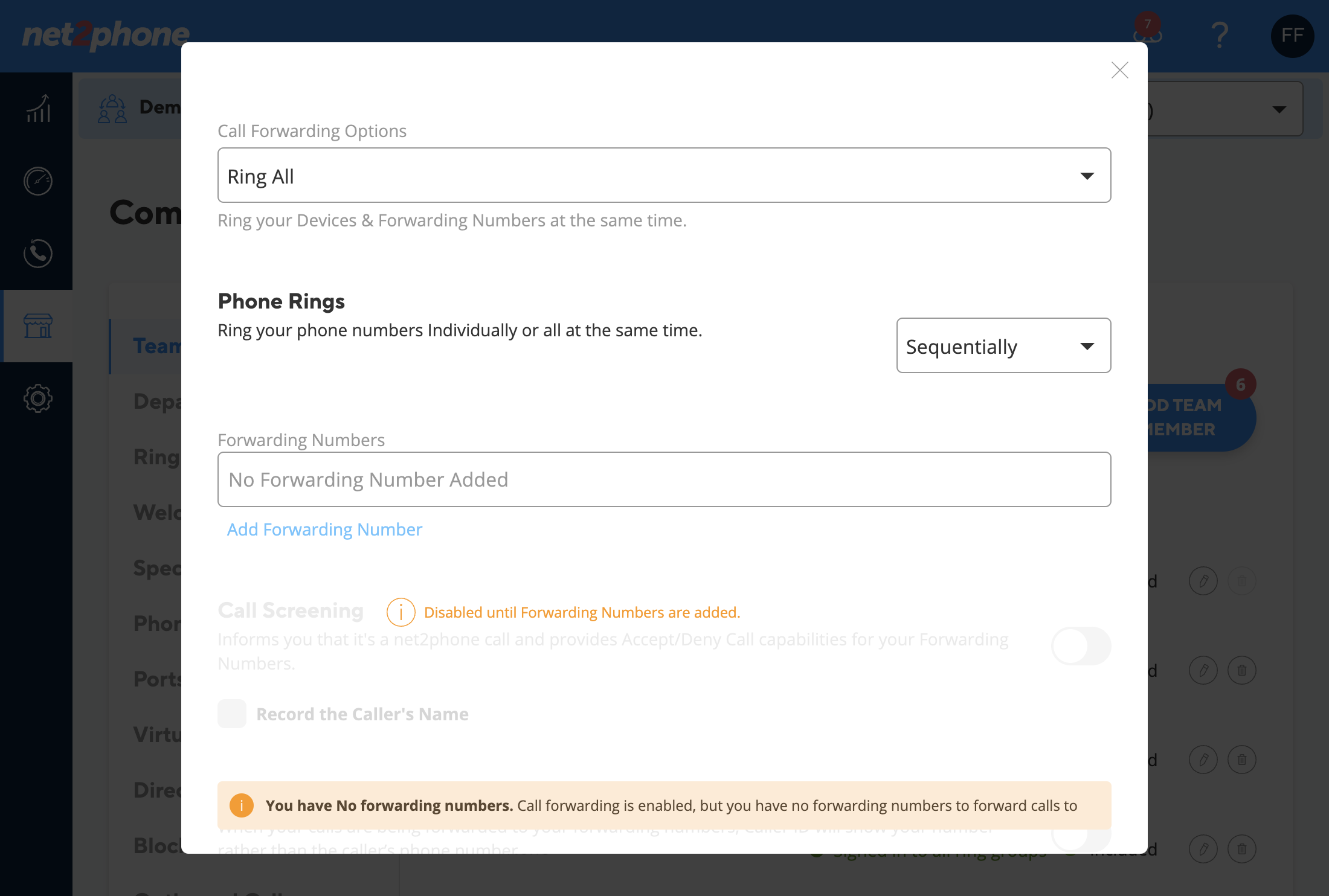Select the storefront company icon in sidebar
Screen dimensions: 1329x896
coord(37,326)
